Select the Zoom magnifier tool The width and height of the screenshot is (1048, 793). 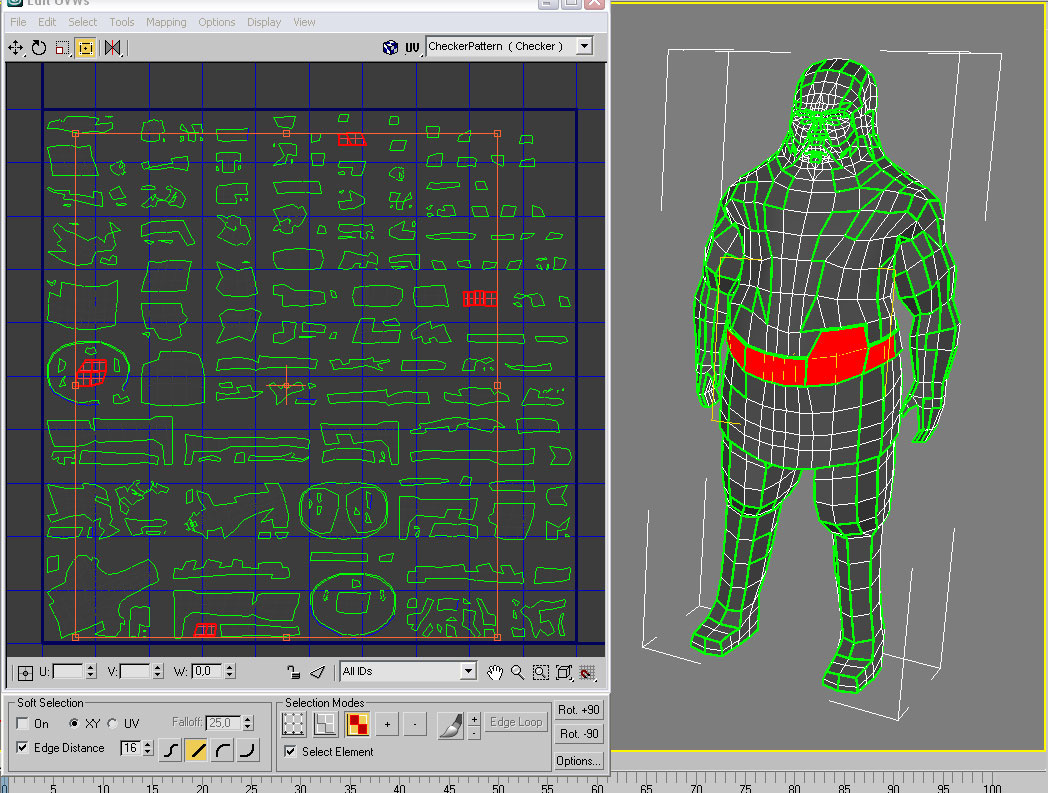(x=517, y=672)
